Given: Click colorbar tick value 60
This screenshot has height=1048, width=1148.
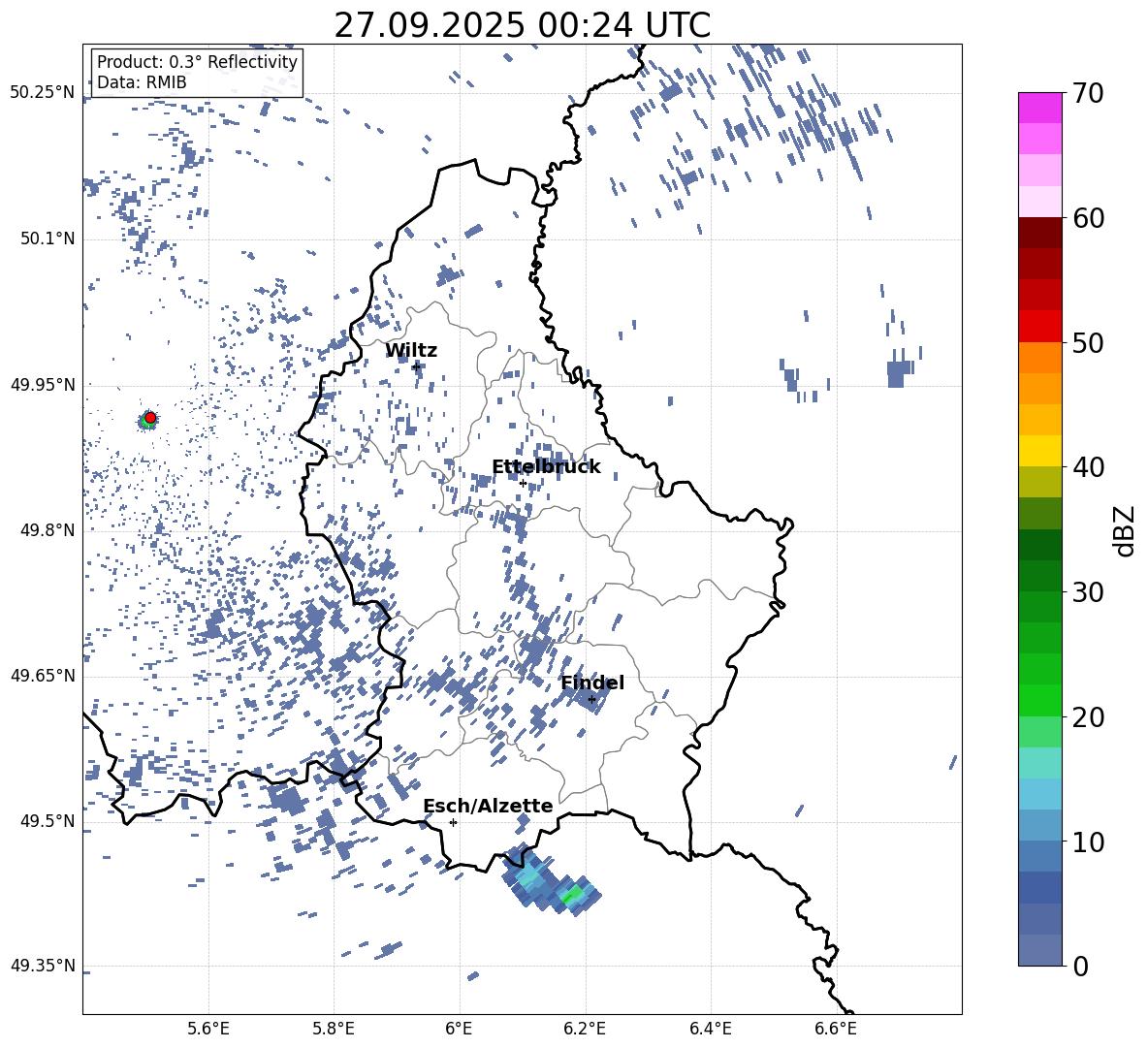Looking at the screenshot, I should point(1087,218).
